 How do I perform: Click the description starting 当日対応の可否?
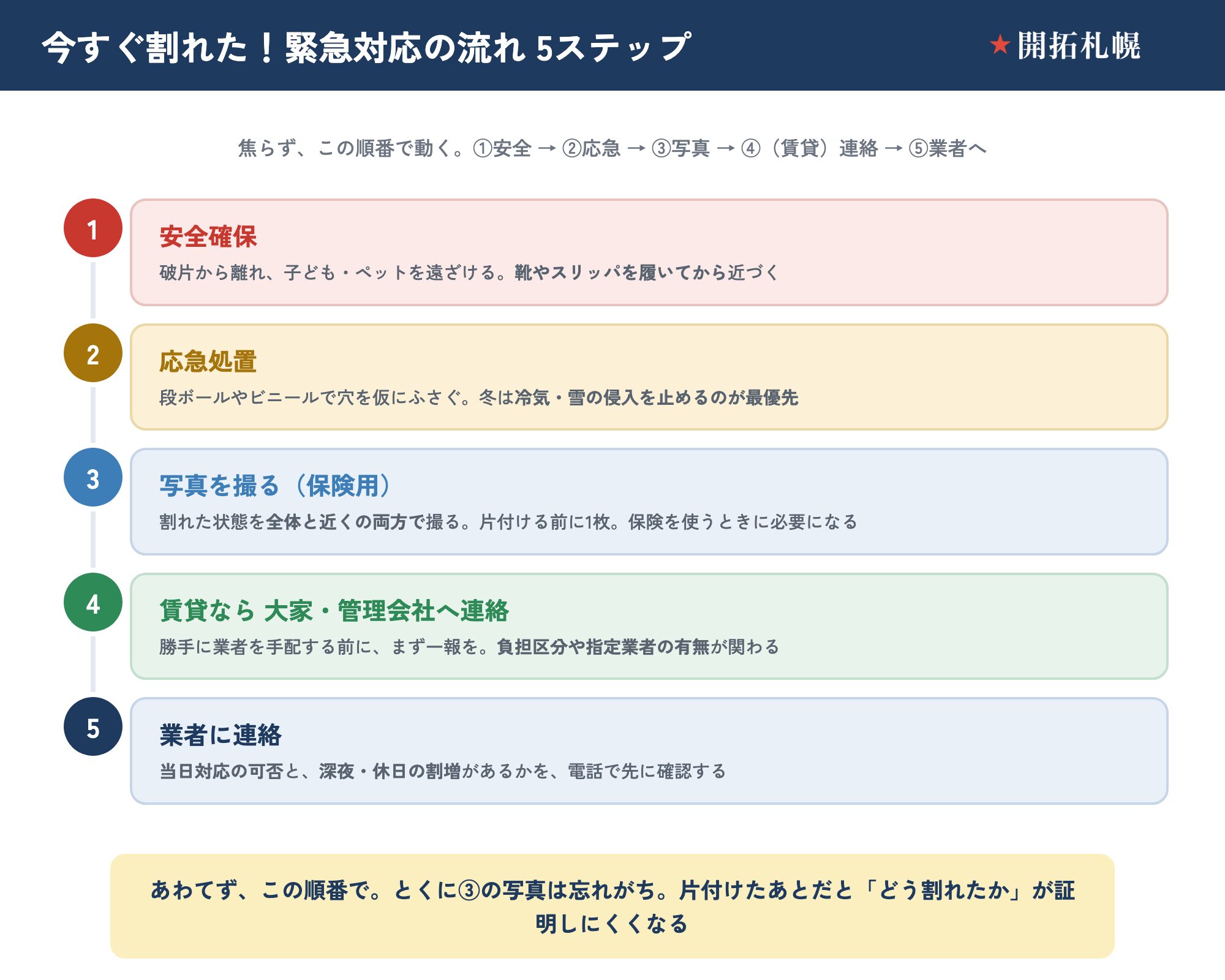tap(443, 771)
